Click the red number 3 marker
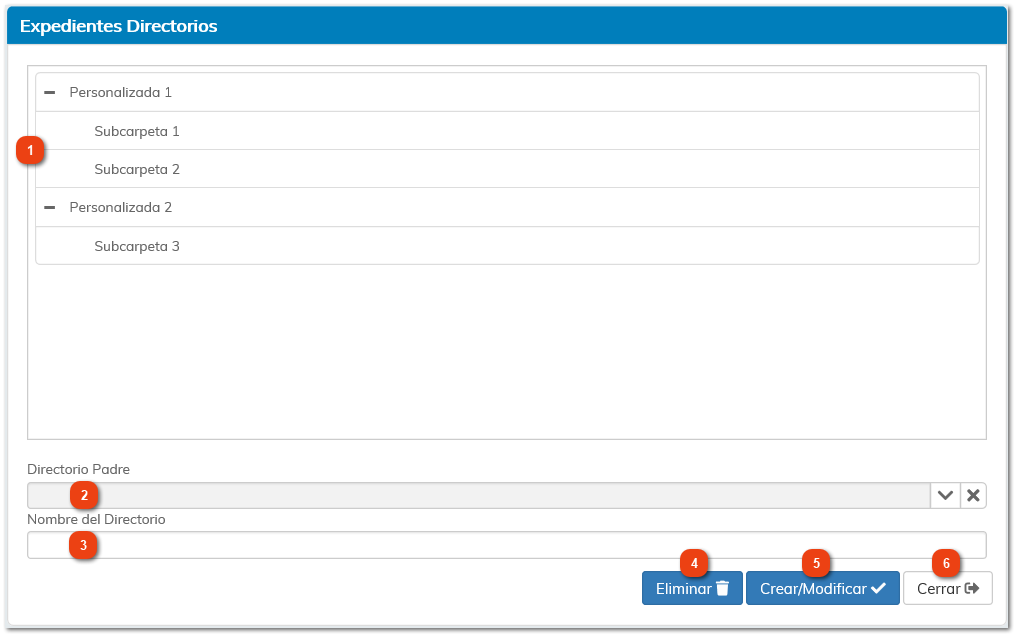The image size is (1017, 637). click(83, 545)
